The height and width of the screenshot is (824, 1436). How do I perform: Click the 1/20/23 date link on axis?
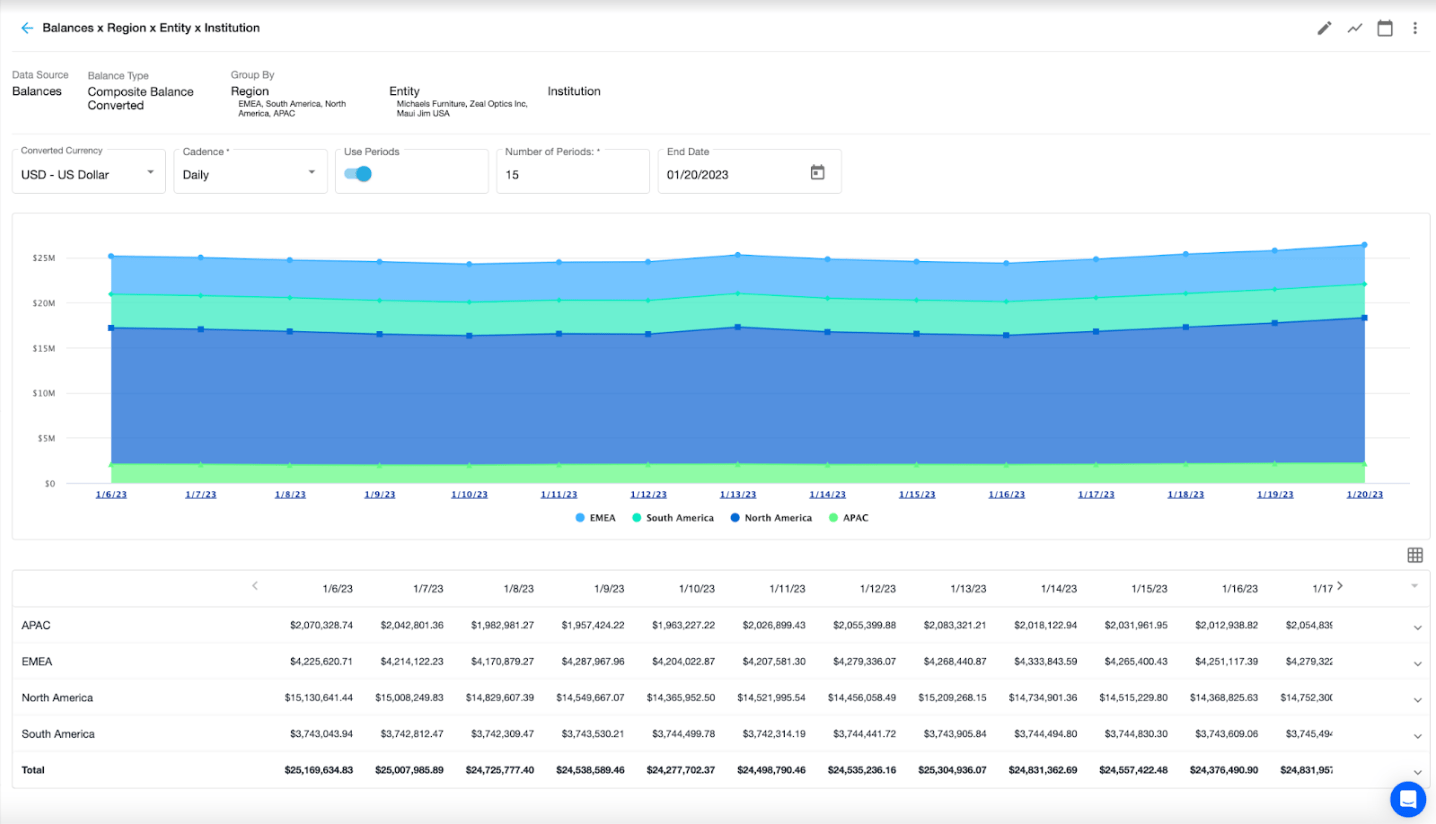coord(1364,495)
